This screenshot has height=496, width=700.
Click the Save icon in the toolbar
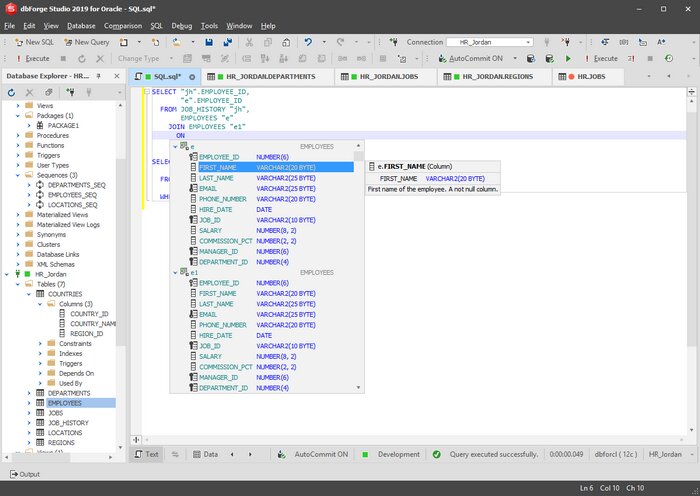[209, 42]
